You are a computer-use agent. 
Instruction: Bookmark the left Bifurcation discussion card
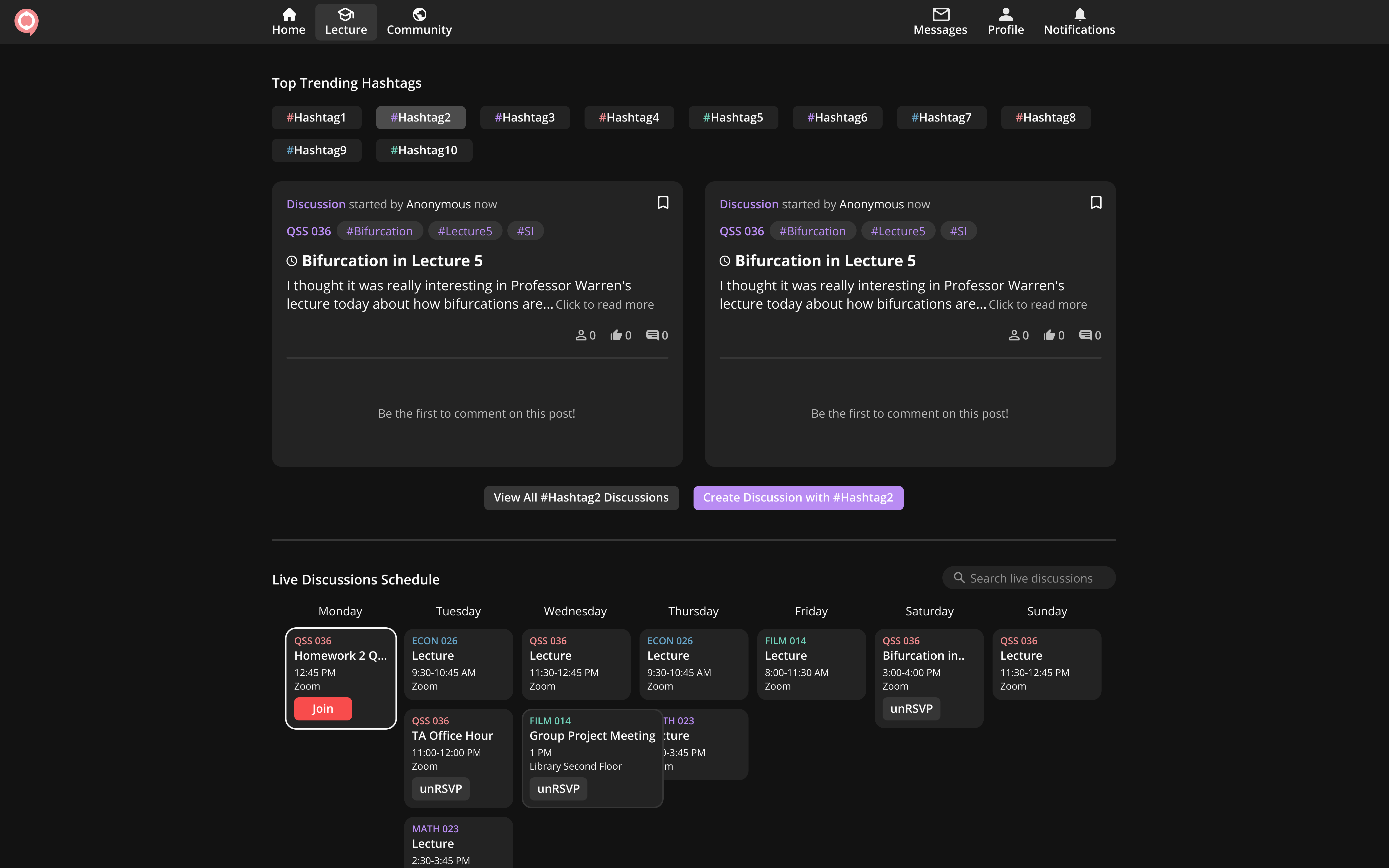(x=663, y=203)
